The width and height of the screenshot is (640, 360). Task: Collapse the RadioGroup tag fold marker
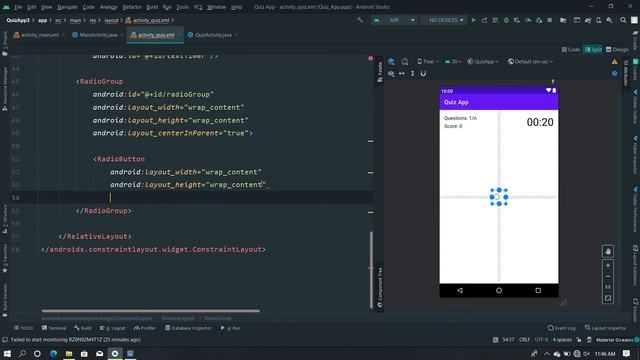click(x=38, y=82)
